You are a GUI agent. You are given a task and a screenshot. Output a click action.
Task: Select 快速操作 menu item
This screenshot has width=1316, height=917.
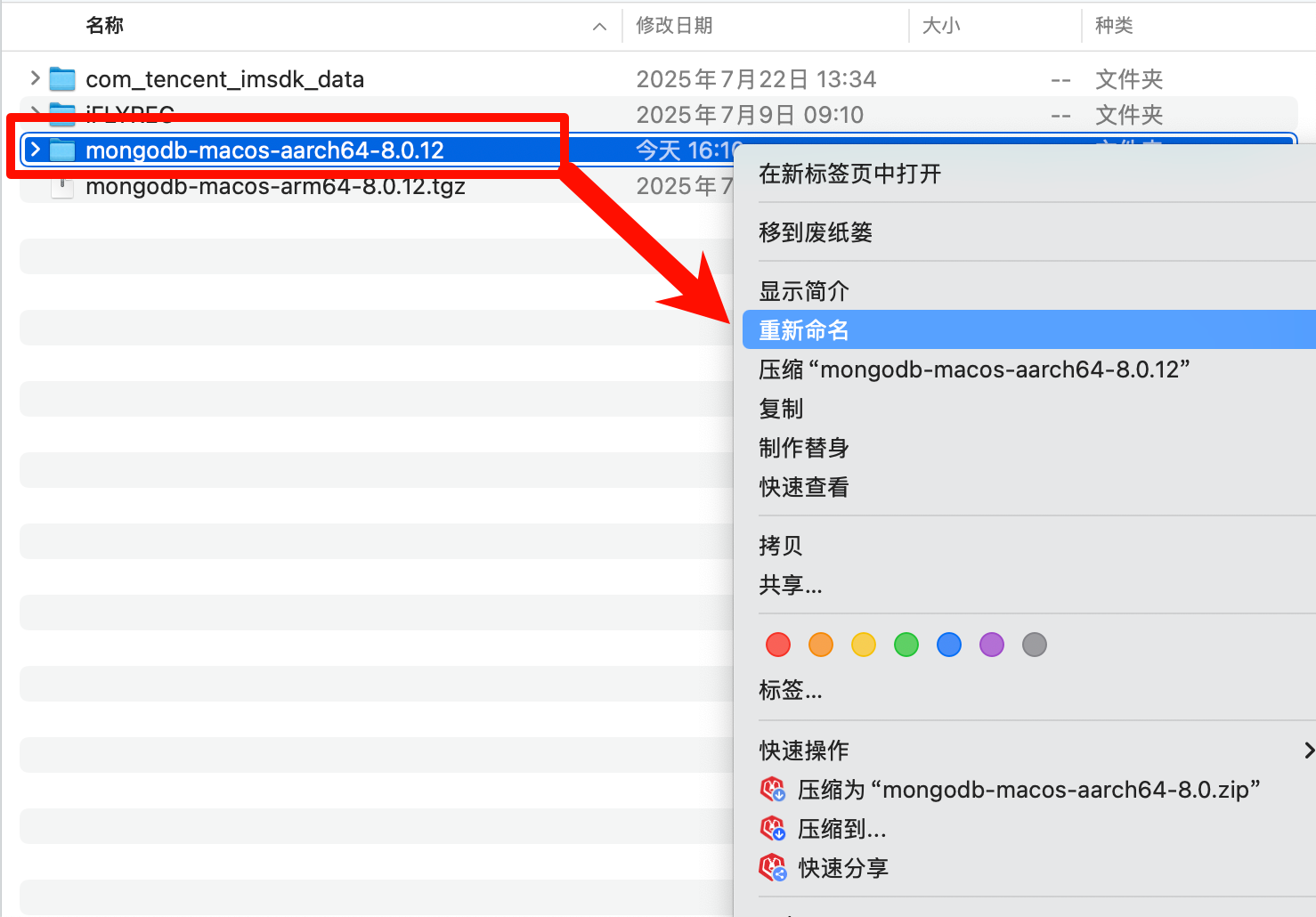804,751
